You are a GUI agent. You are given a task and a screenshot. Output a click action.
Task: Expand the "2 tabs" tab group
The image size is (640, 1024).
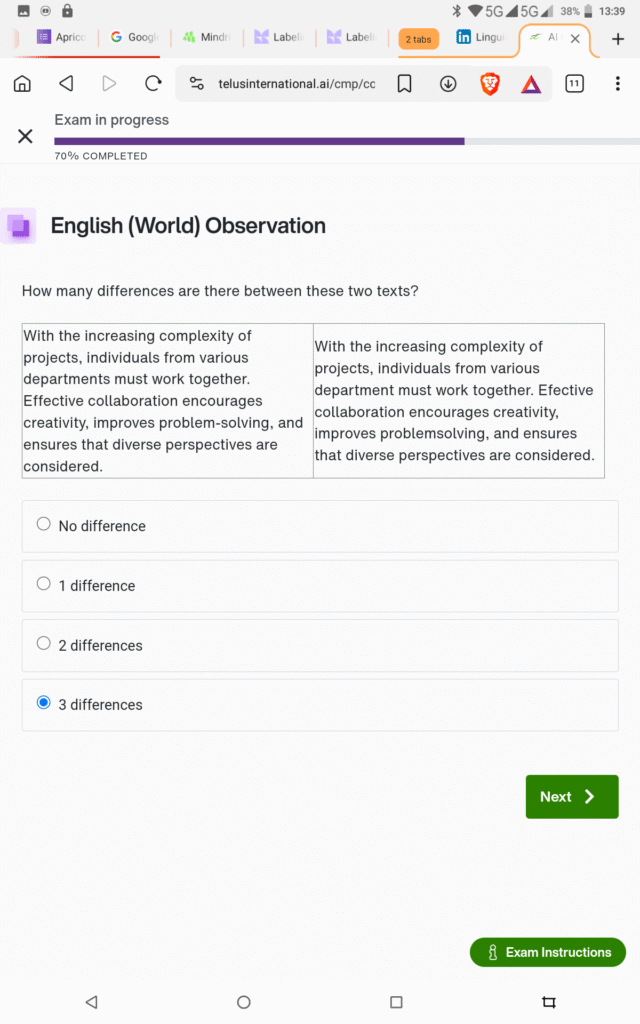pos(418,39)
